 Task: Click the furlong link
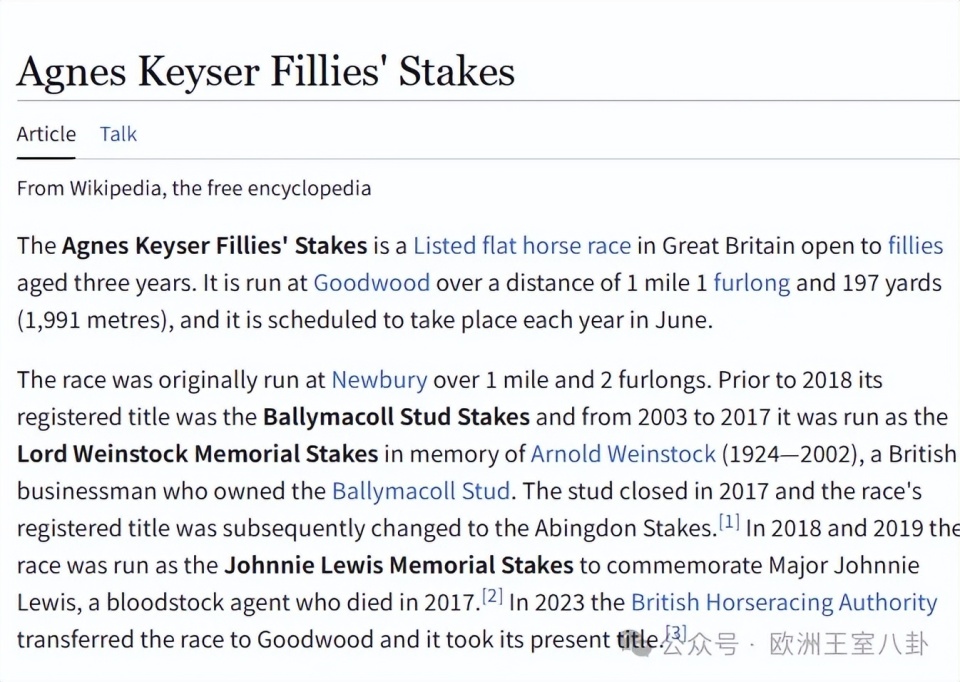[x=751, y=283]
